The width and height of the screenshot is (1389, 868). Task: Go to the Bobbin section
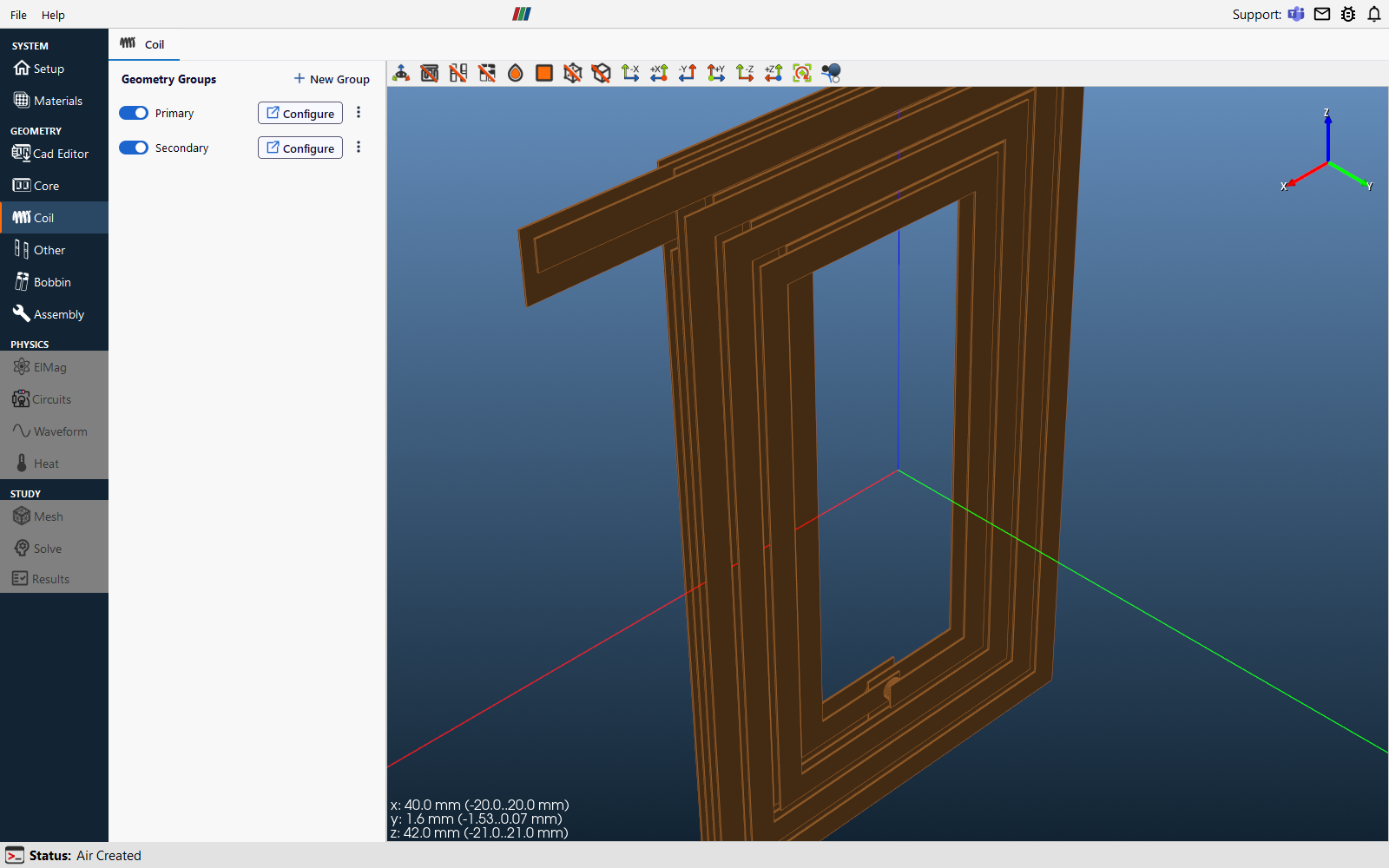(x=54, y=282)
